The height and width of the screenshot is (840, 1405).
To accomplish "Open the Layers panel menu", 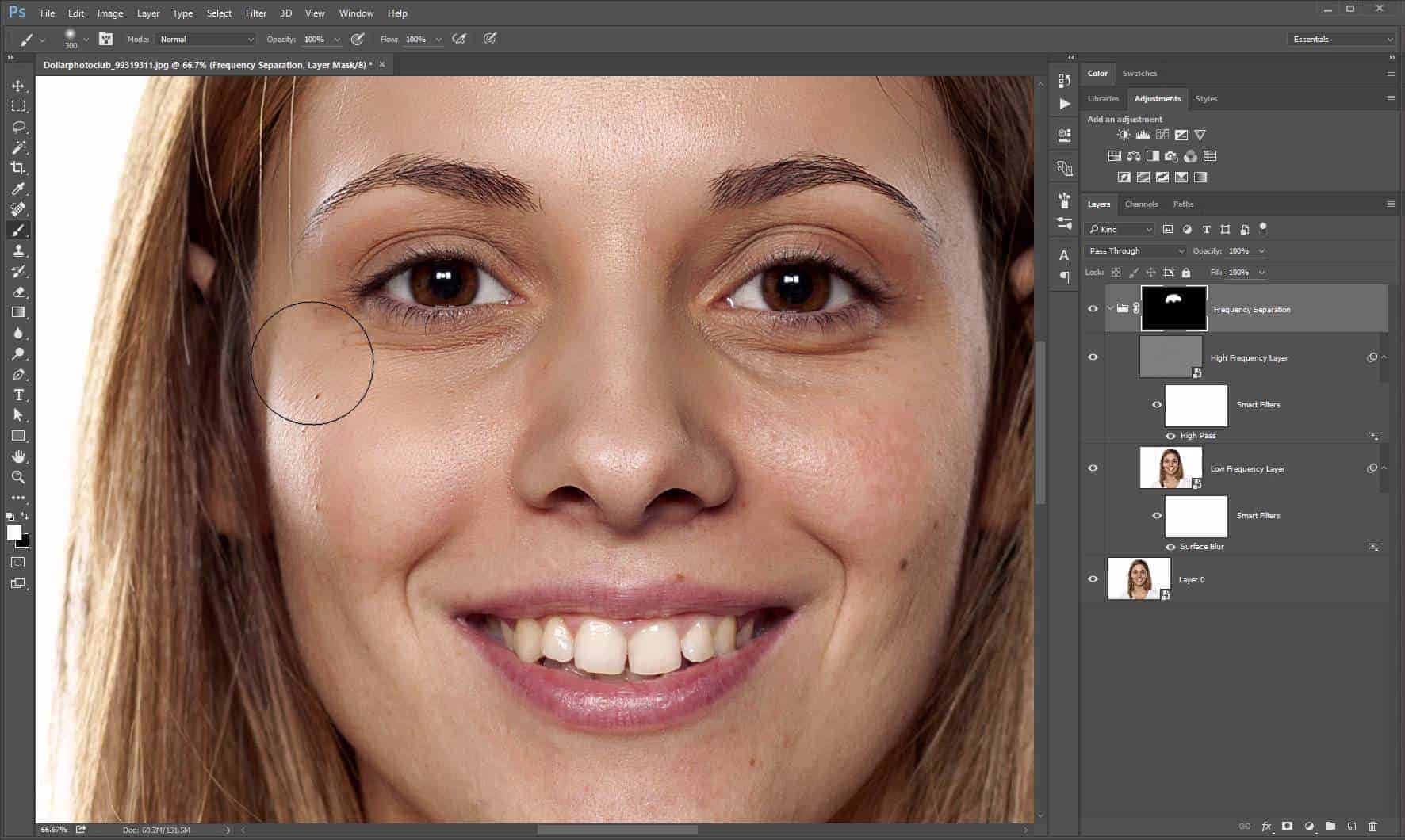I will coord(1392,204).
